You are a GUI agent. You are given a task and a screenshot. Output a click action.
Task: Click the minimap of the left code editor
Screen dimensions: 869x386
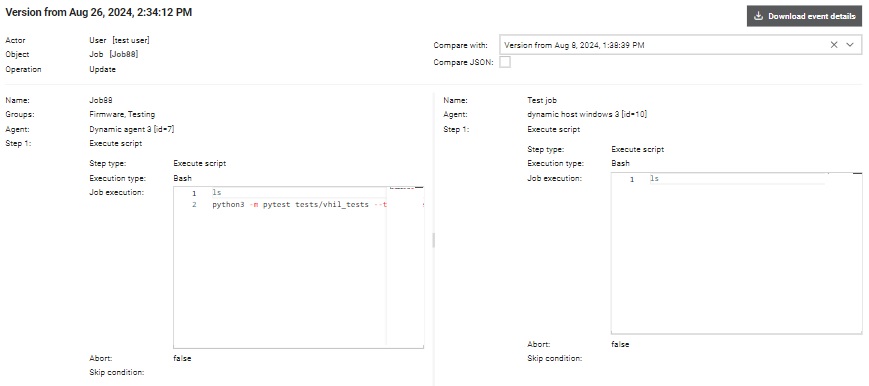405,267
